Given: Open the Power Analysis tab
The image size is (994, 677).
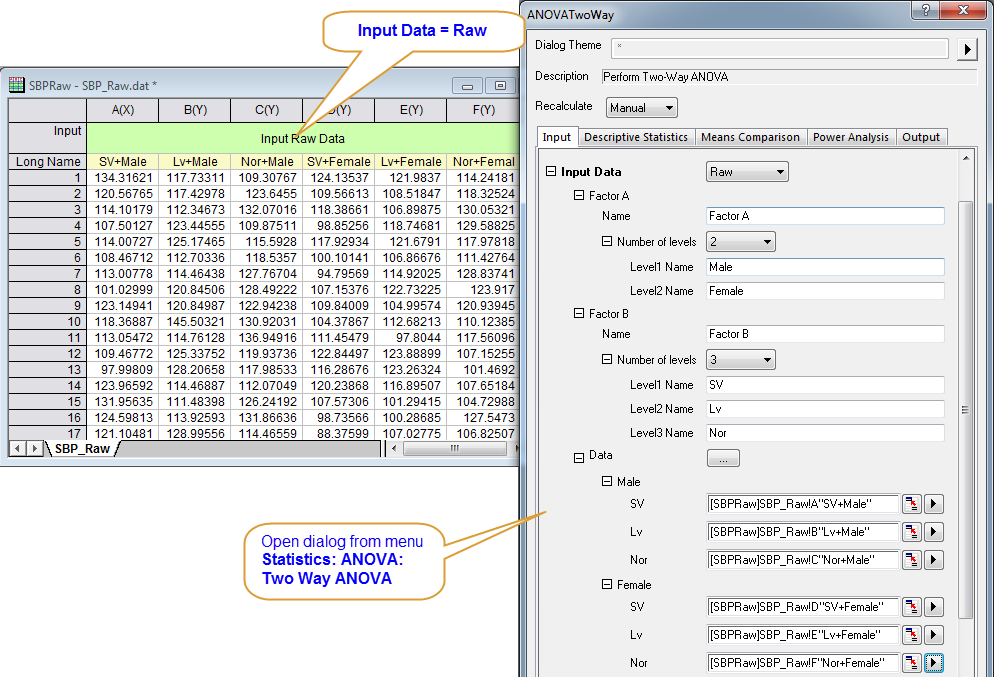Looking at the screenshot, I should pos(850,137).
